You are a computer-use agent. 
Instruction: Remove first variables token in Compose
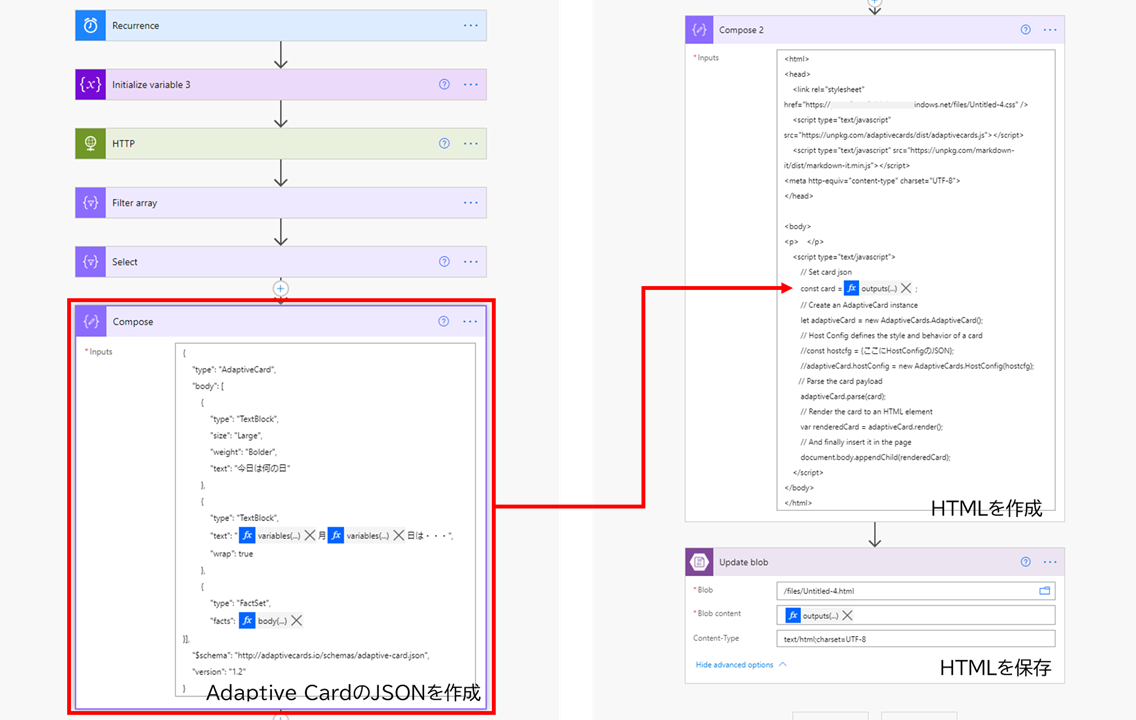click(x=309, y=535)
